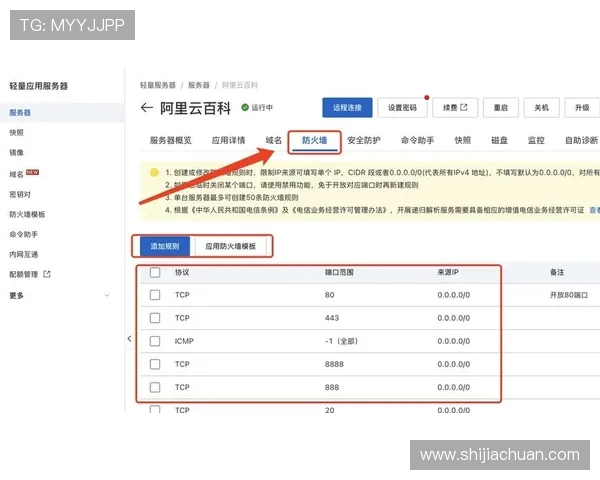This screenshot has width=600, height=480.
Task: Click the port 443 cell
Action: coord(332,318)
